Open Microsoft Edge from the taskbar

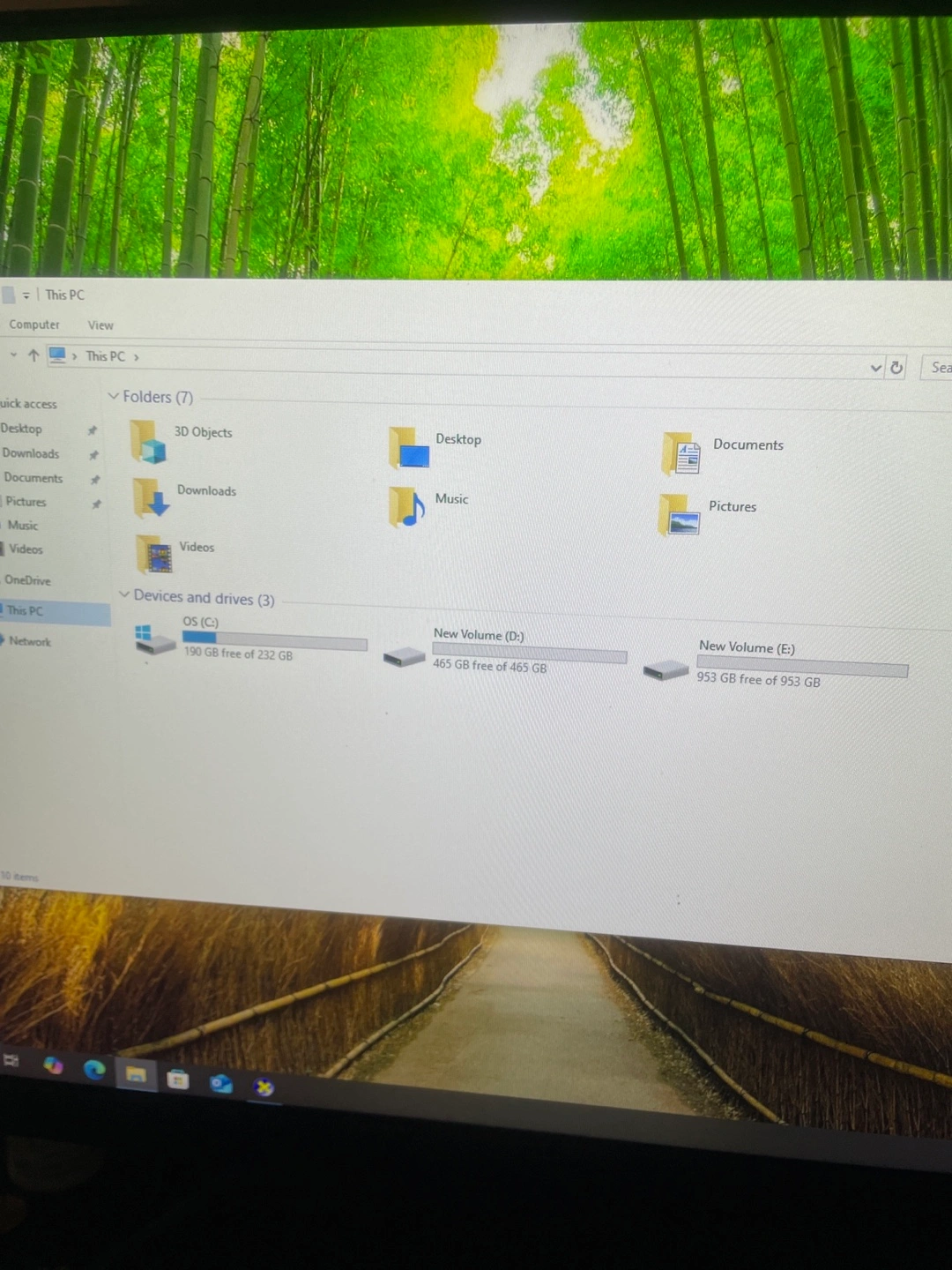tap(94, 1070)
